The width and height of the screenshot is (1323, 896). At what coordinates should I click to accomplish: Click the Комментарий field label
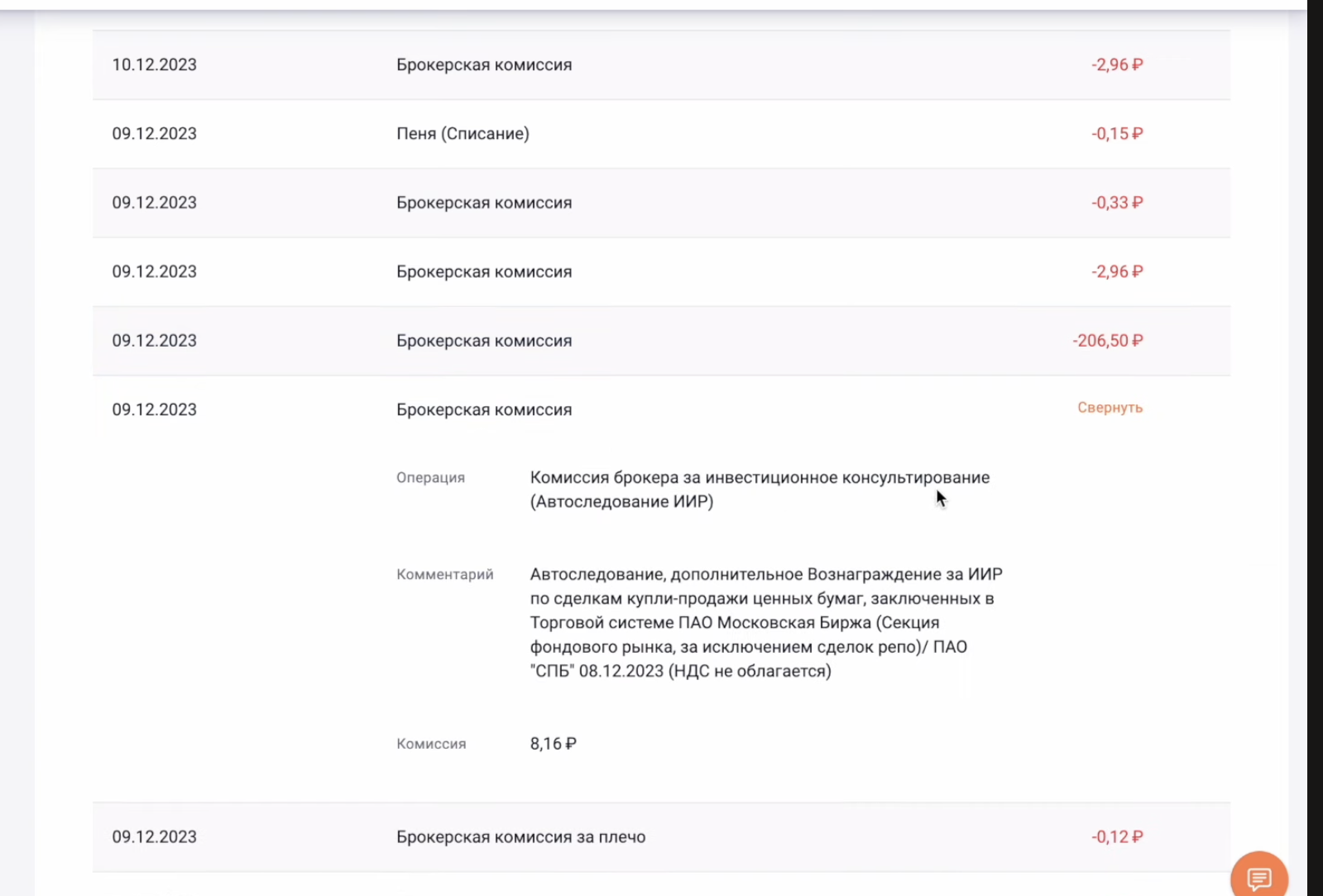[444, 575]
